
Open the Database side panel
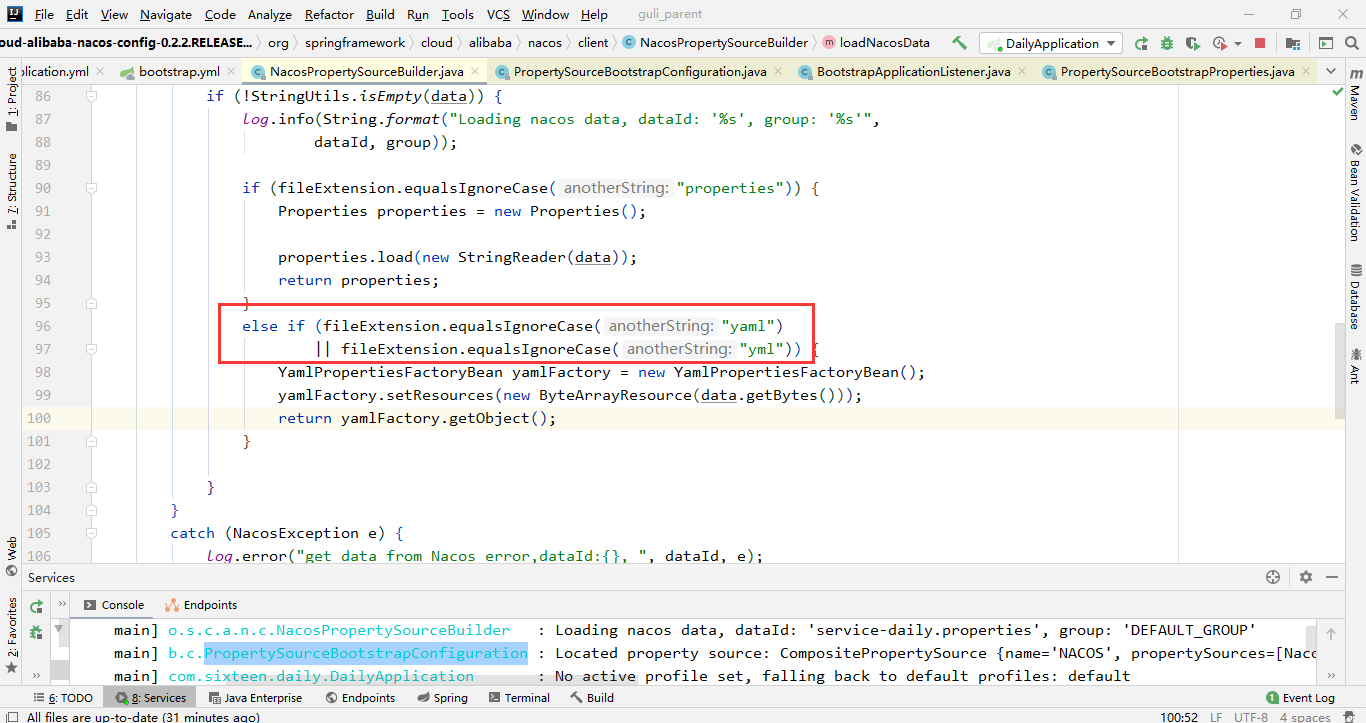(x=1355, y=296)
